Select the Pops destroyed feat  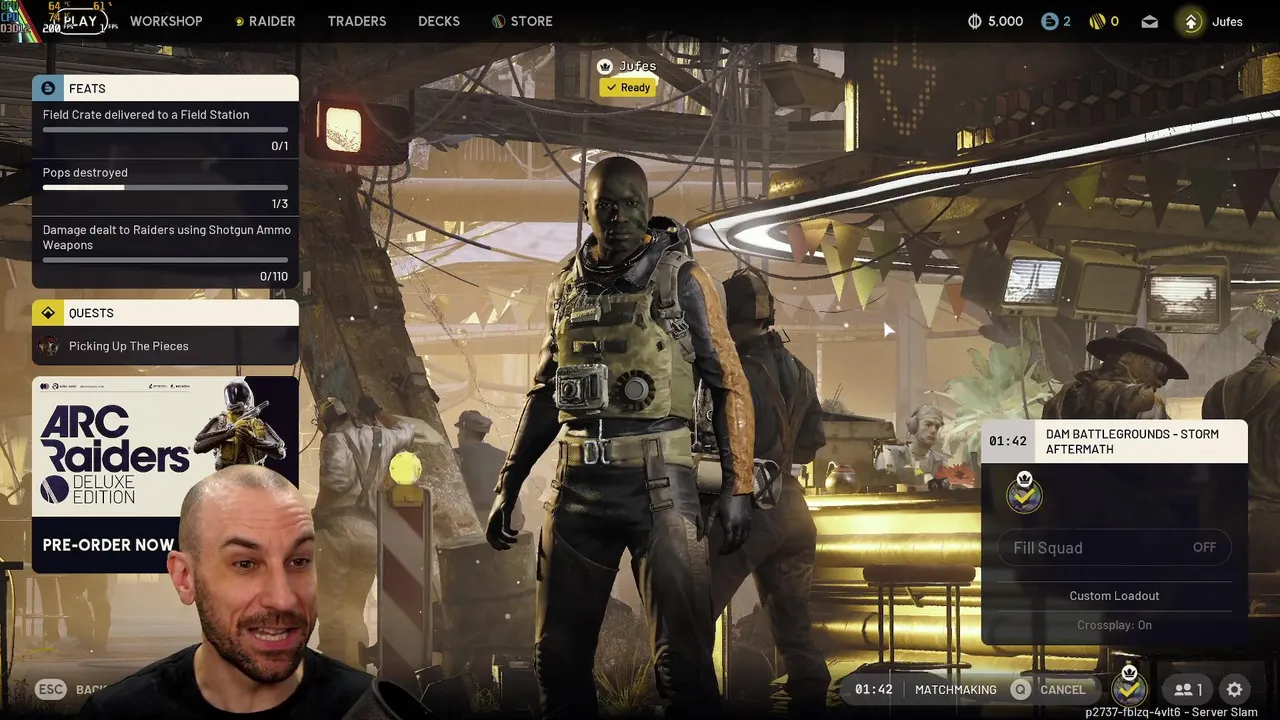[x=165, y=187]
